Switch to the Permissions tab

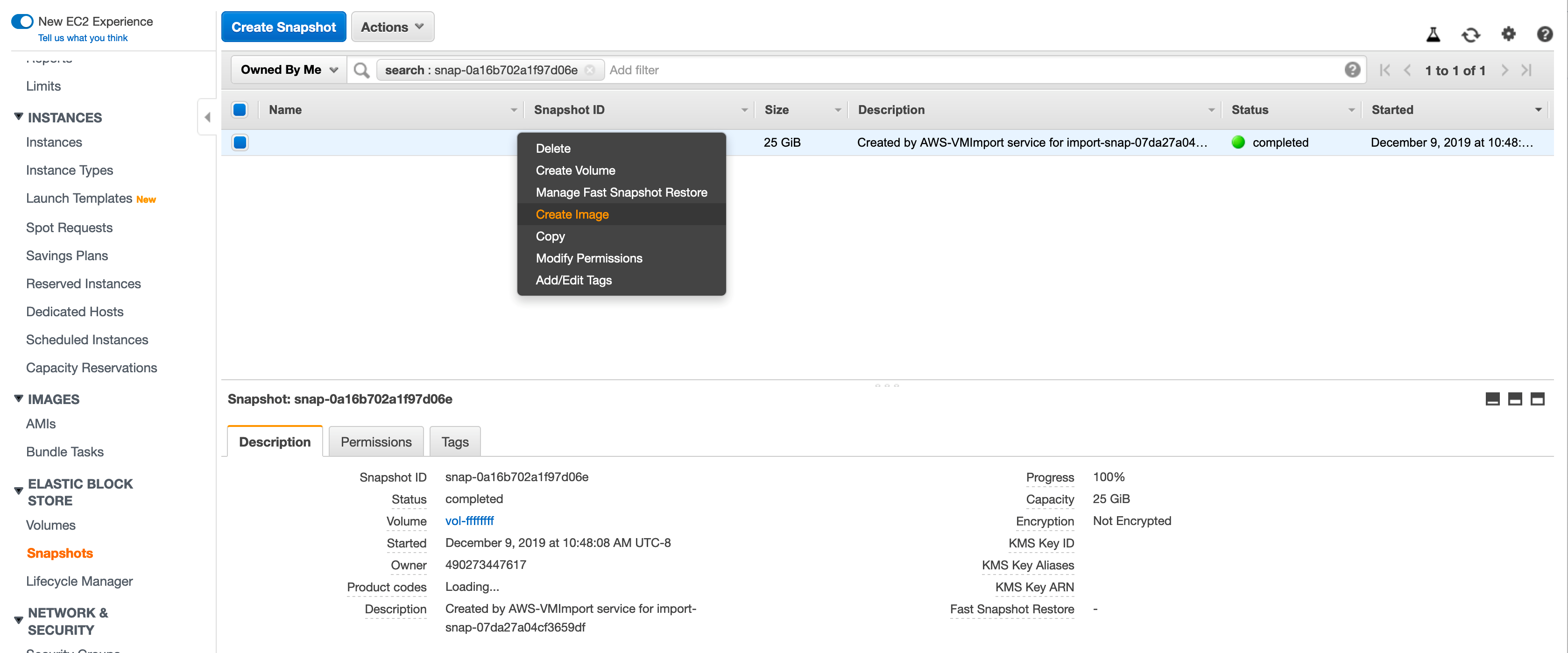pos(375,441)
